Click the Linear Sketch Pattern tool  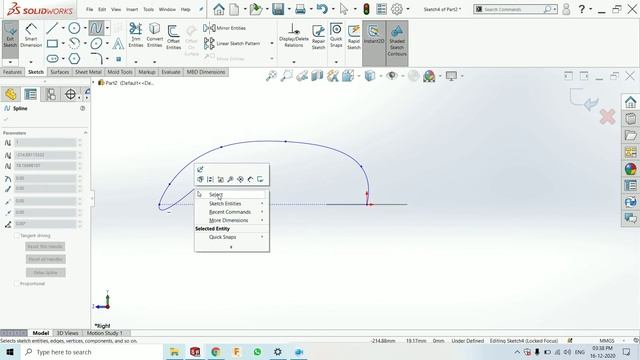(x=232, y=43)
